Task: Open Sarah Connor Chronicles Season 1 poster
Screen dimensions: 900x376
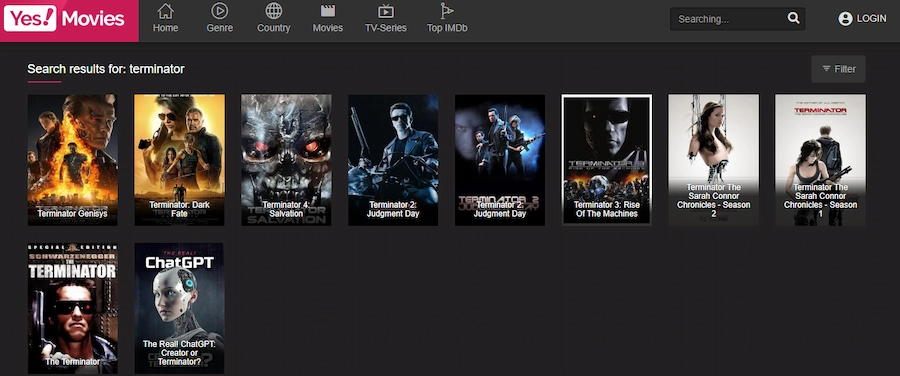Action: click(820, 160)
